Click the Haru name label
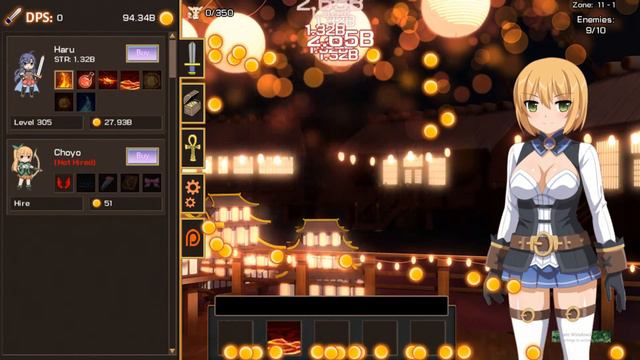This screenshot has width=640, height=360. click(x=64, y=50)
